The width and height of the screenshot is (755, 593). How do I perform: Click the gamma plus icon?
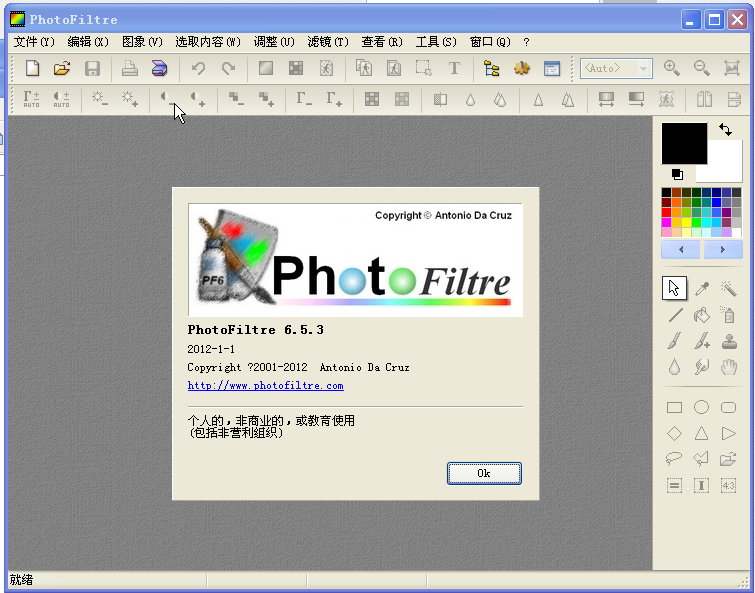click(334, 99)
